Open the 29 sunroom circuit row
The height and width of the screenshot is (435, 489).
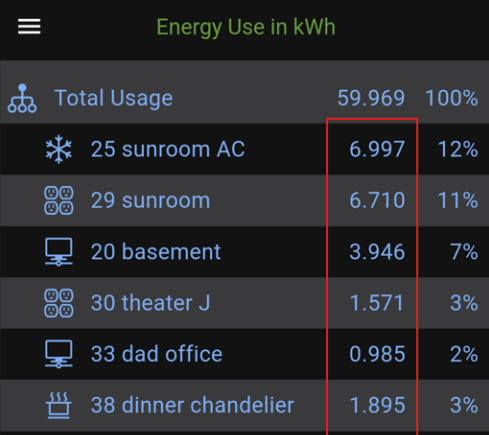coord(244,200)
